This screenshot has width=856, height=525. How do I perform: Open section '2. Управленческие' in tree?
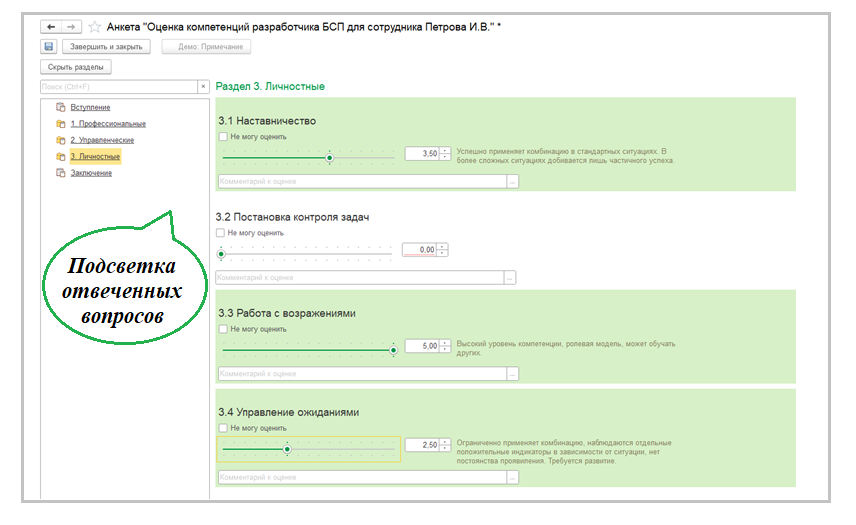pyautogui.click(x=101, y=140)
